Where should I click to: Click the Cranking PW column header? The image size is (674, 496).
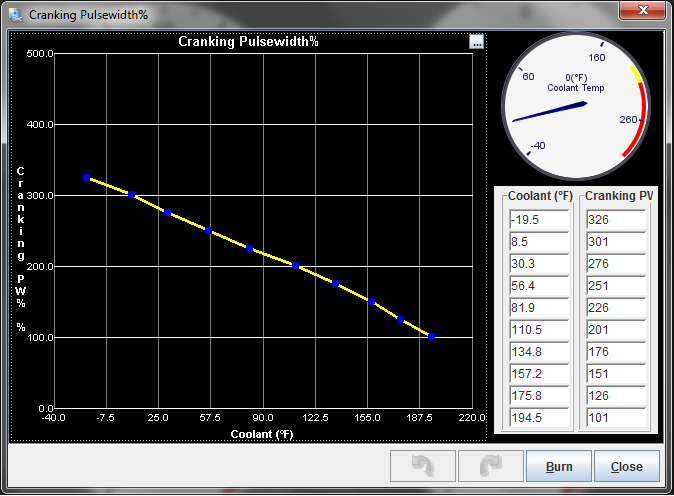click(619, 196)
